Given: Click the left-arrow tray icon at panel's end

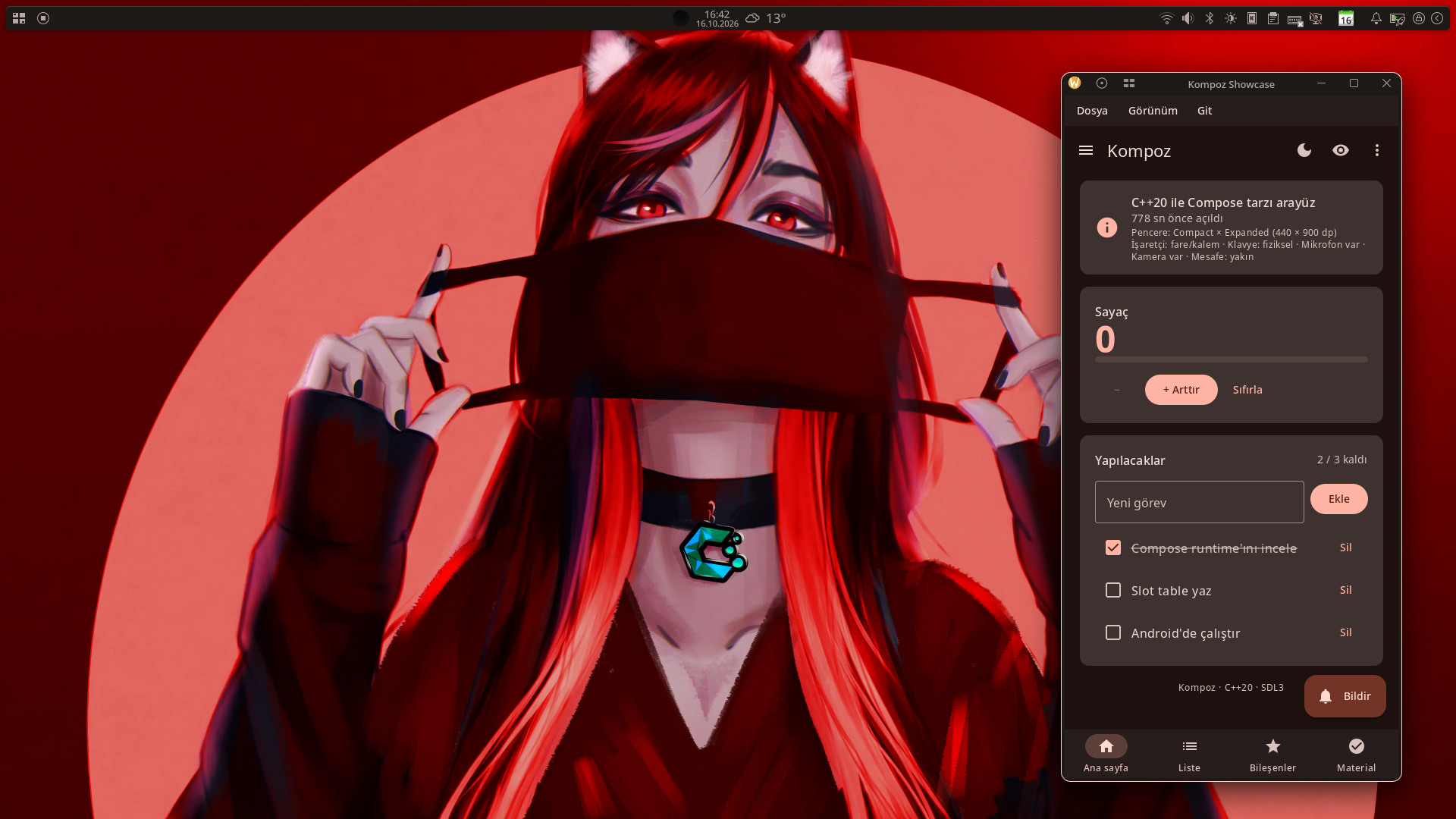Looking at the screenshot, I should tap(1437, 18).
